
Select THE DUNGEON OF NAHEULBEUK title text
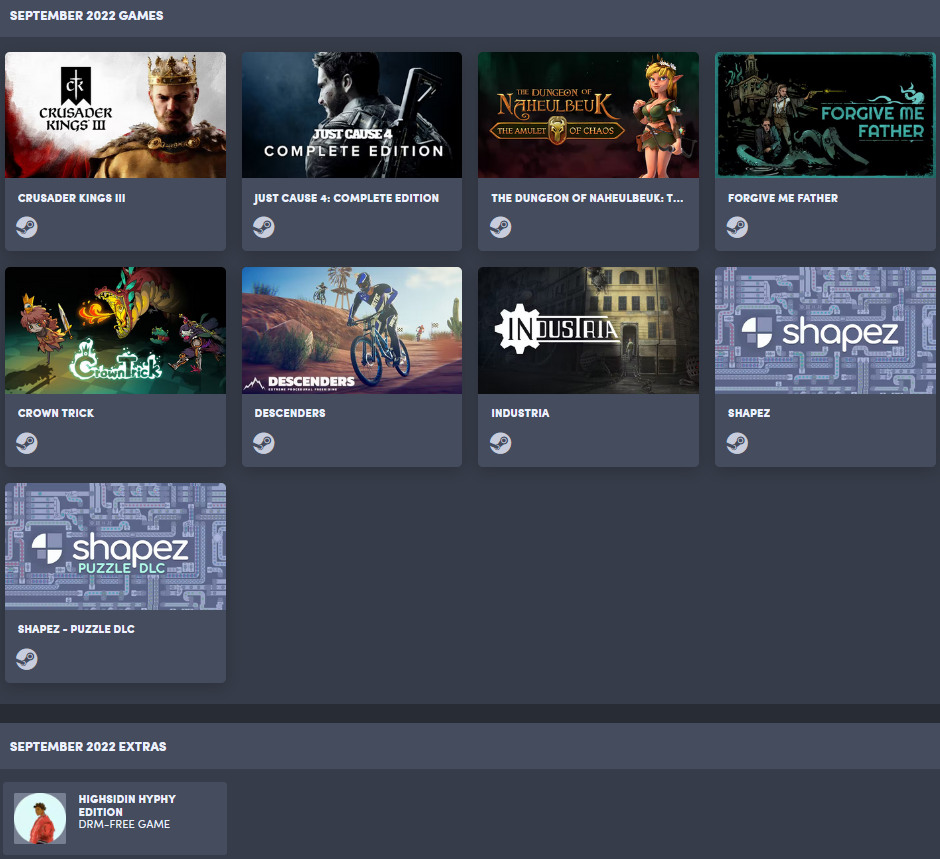tap(587, 198)
